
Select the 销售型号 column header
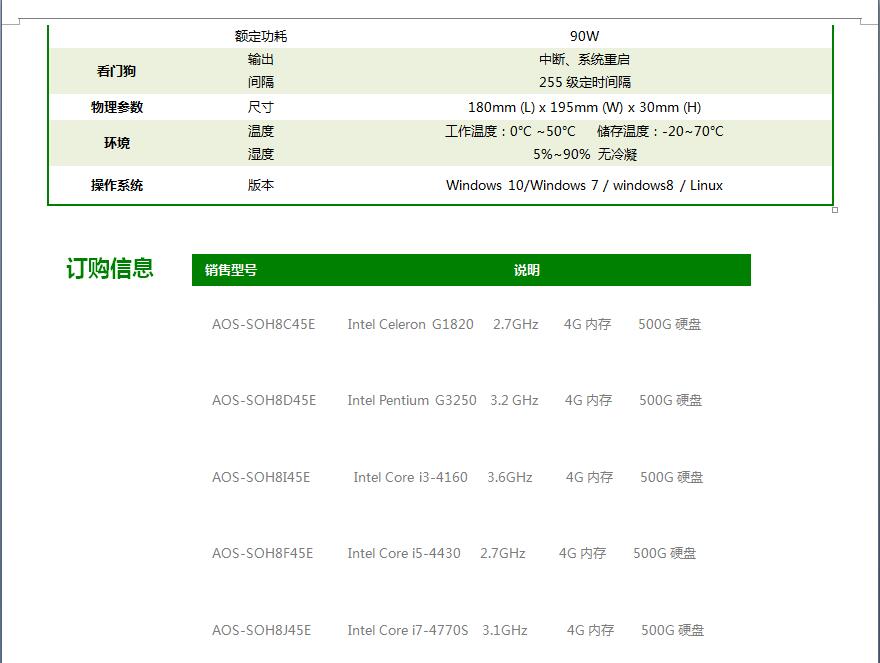click(x=231, y=270)
